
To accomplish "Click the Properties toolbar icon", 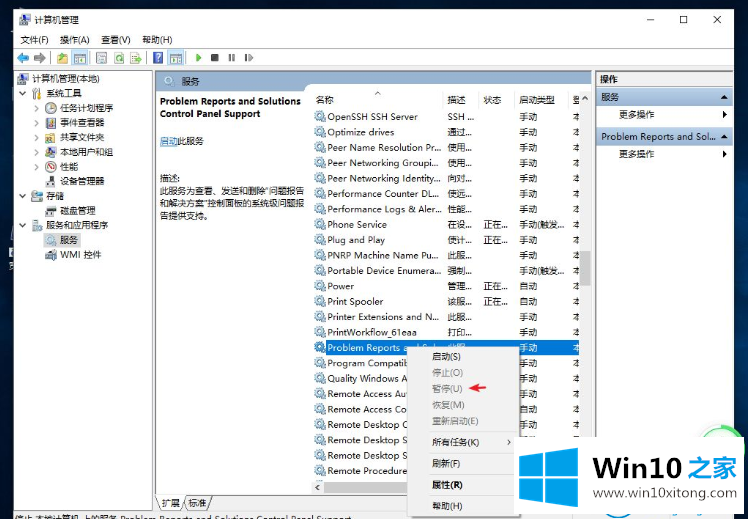I will click(x=101, y=58).
